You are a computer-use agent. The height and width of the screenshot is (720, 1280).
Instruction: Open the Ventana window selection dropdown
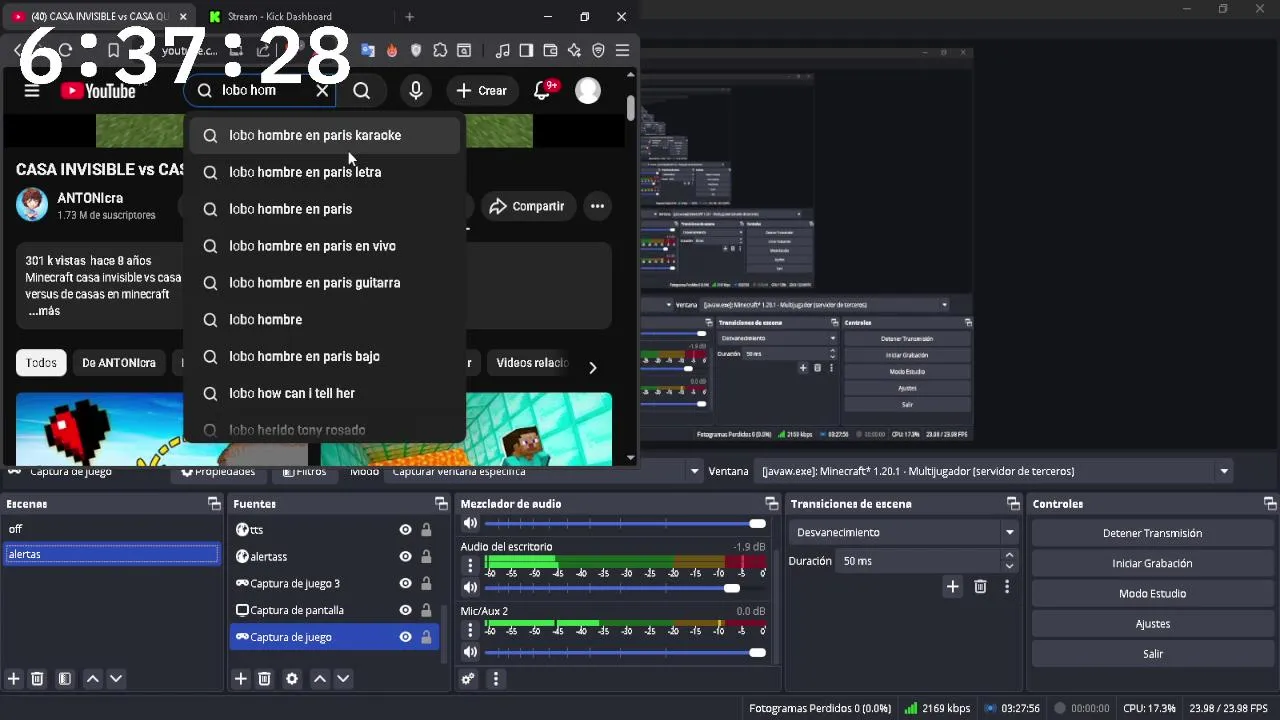995,471
